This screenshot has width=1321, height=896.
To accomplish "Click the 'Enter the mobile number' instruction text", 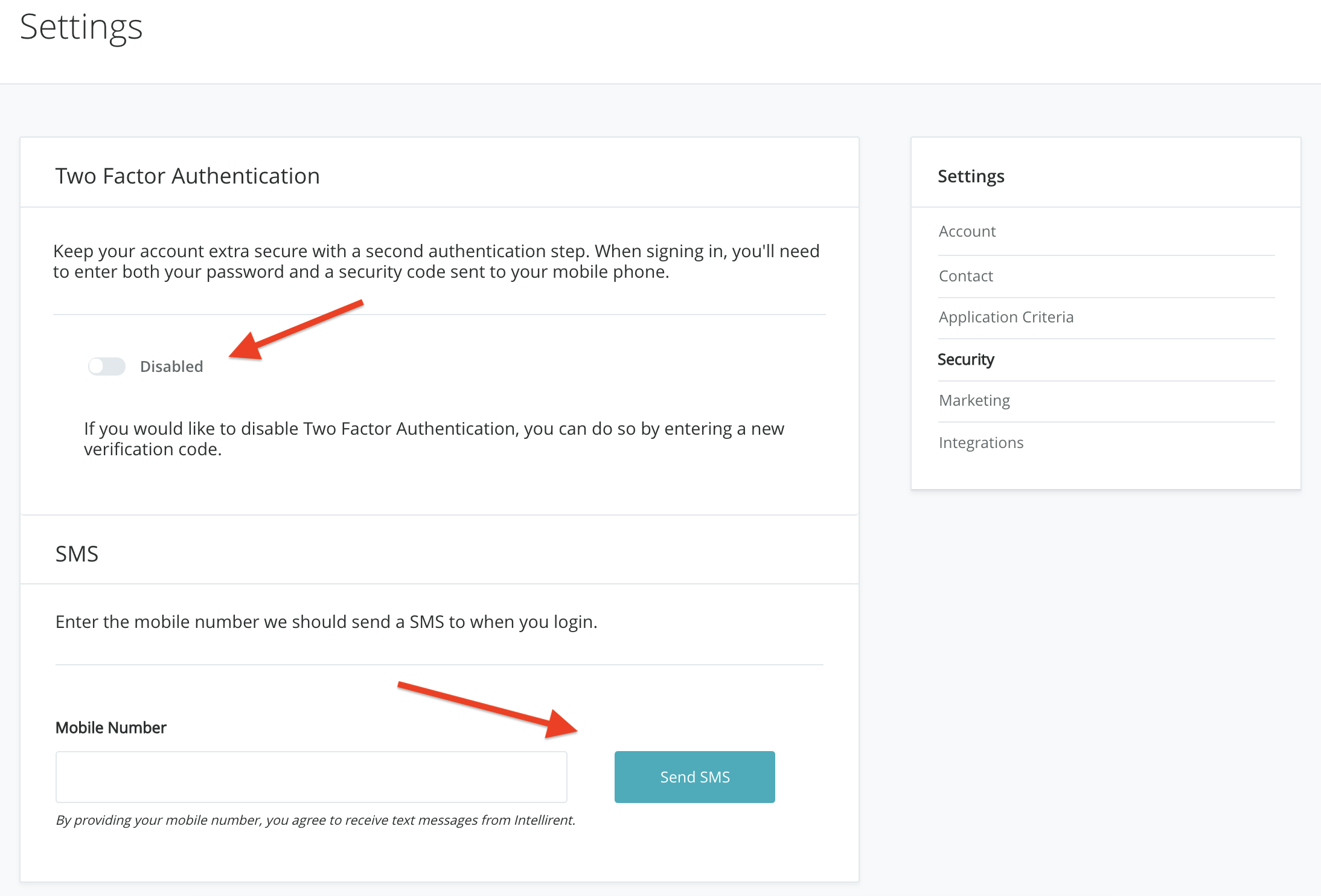I will (x=326, y=622).
